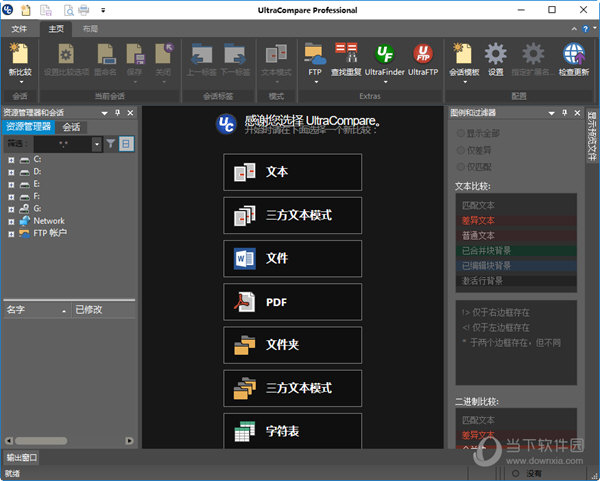Sort by the 已修改 column header
Screen dimensions: 600x481
[104, 310]
